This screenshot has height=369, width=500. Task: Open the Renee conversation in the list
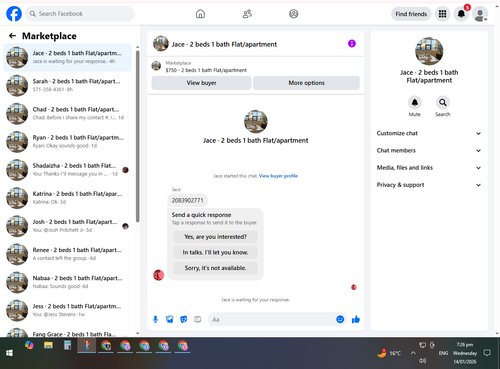point(67,254)
